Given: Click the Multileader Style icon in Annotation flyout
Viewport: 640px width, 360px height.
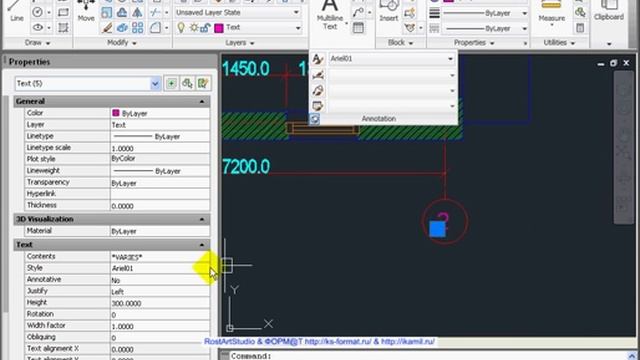Looking at the screenshot, I should pyautogui.click(x=318, y=91).
